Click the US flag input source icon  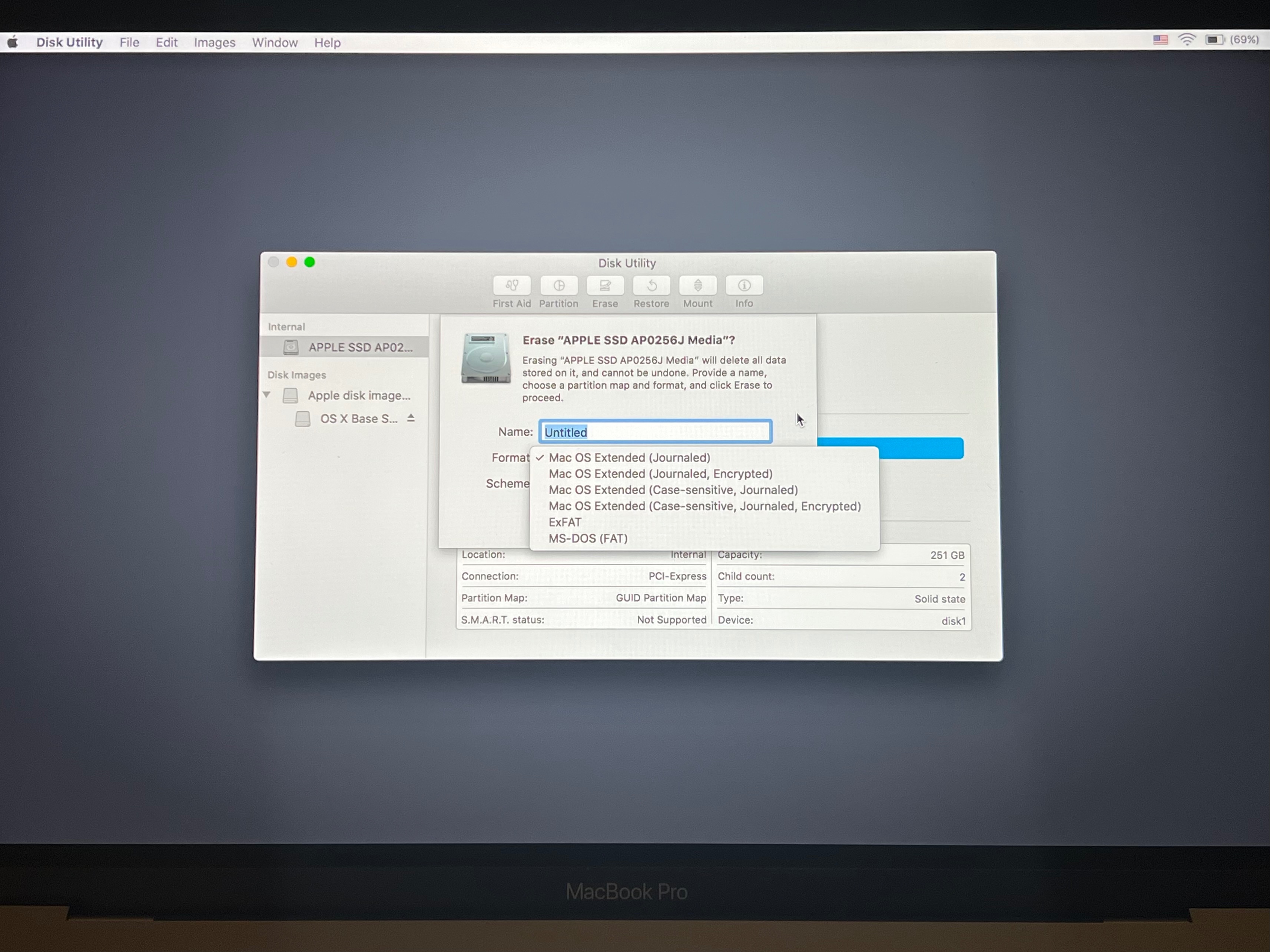coord(1160,40)
